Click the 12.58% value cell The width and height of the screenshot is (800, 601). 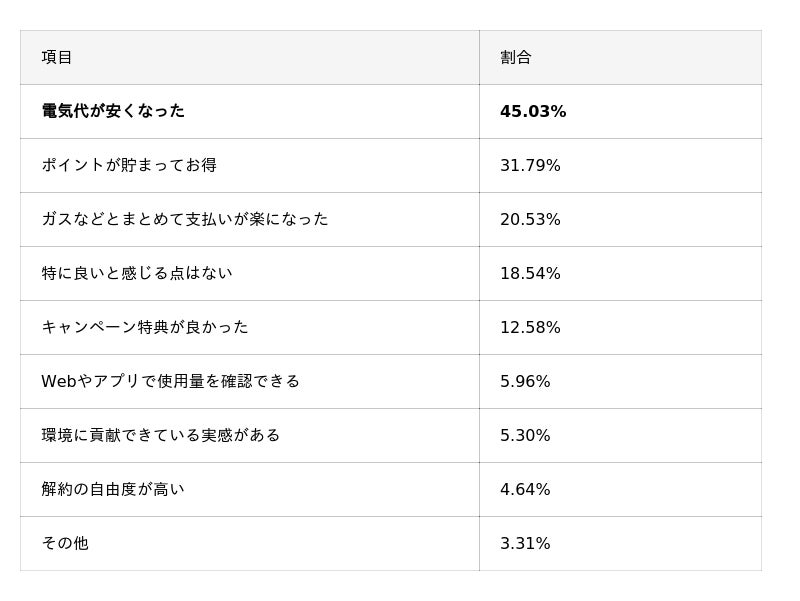pos(530,328)
